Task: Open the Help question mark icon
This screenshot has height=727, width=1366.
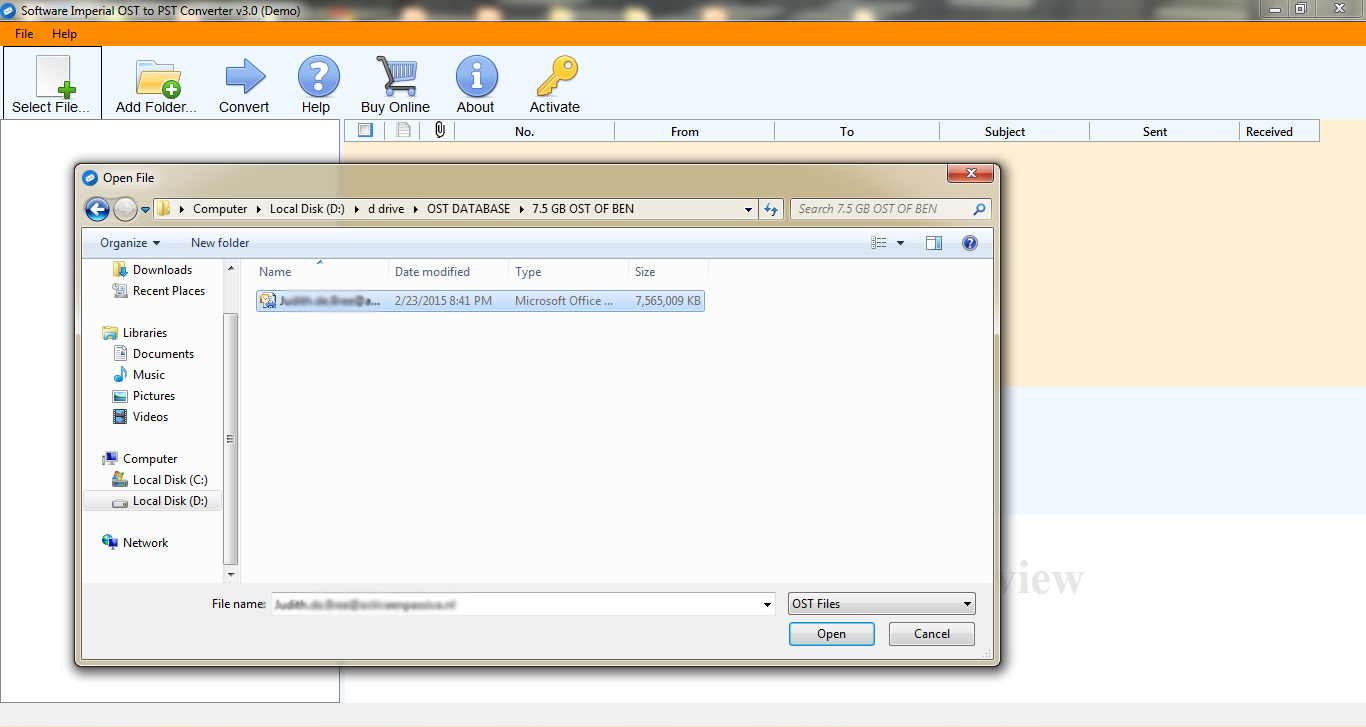Action: (x=318, y=76)
